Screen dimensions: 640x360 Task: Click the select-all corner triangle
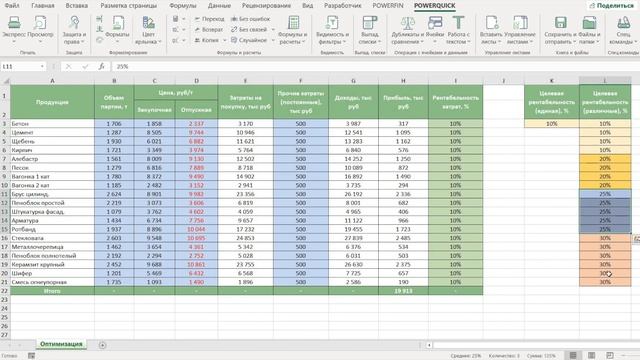tap(6, 81)
